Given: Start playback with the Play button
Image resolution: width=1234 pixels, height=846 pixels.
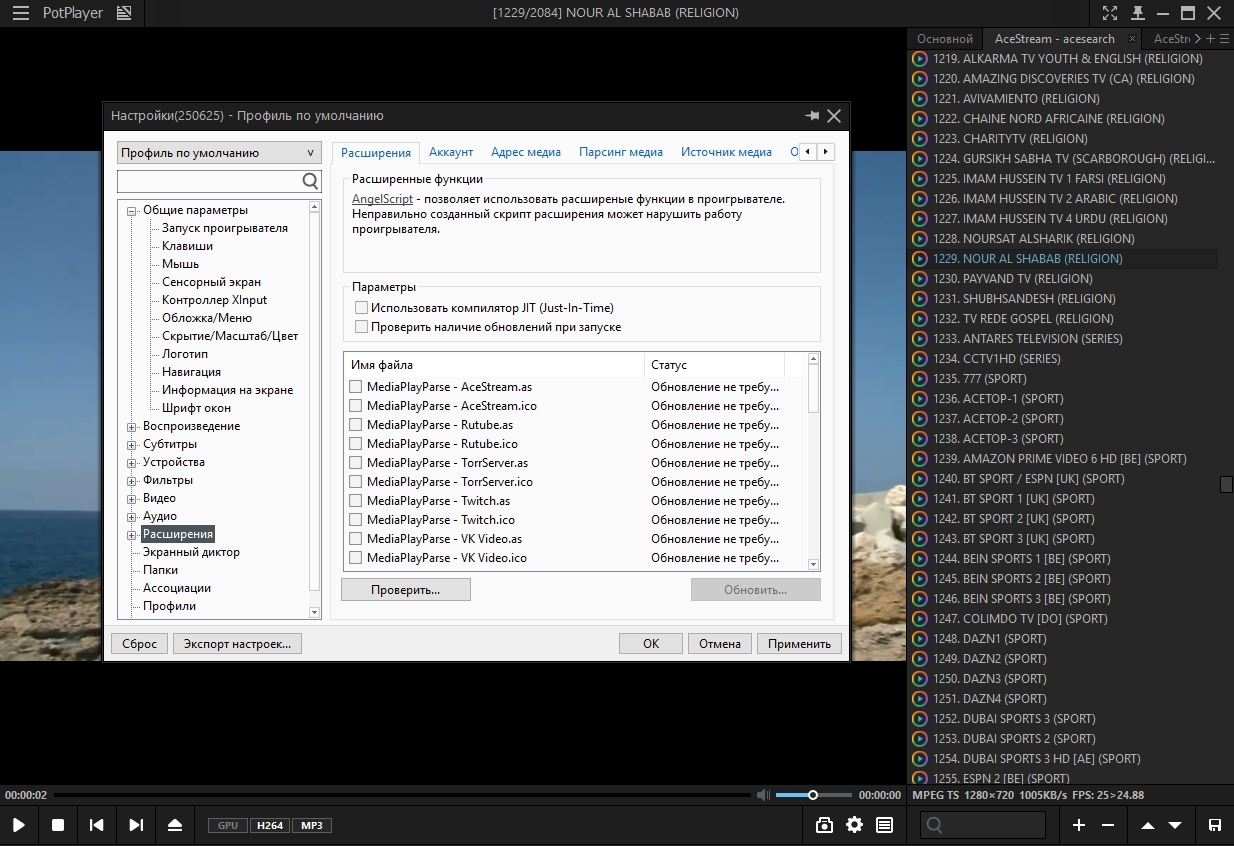Looking at the screenshot, I should tap(19, 825).
